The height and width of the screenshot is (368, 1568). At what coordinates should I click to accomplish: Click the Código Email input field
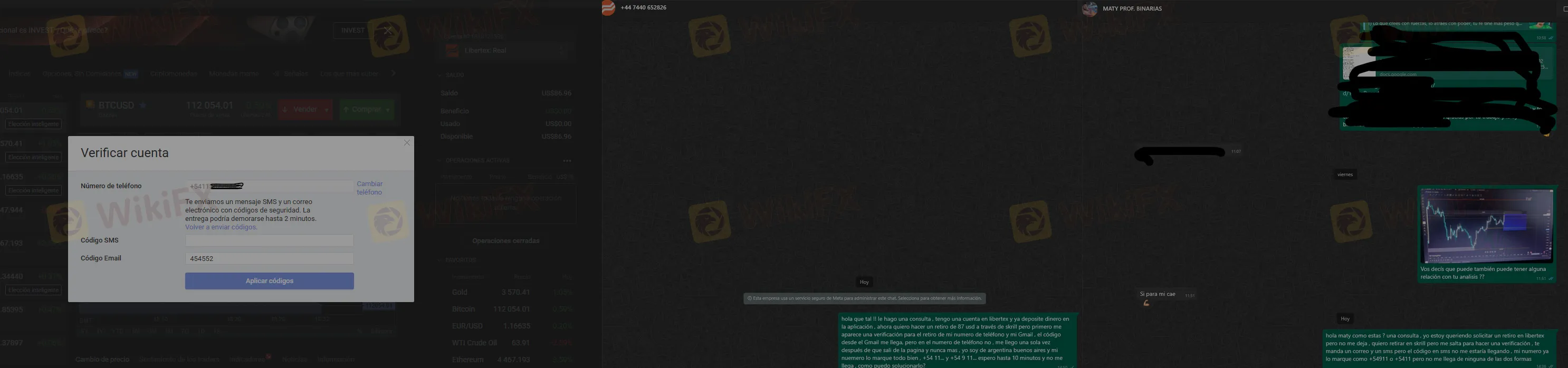tap(269, 258)
